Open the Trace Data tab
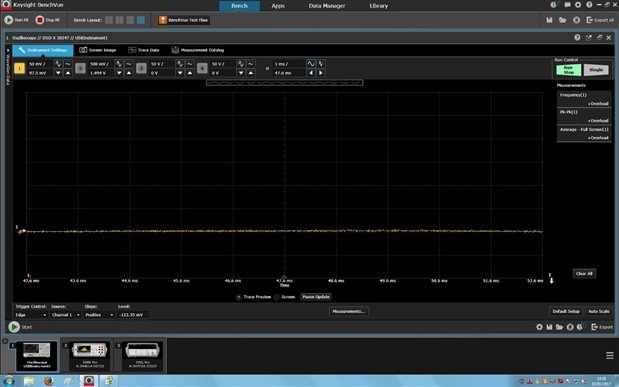 pos(144,50)
